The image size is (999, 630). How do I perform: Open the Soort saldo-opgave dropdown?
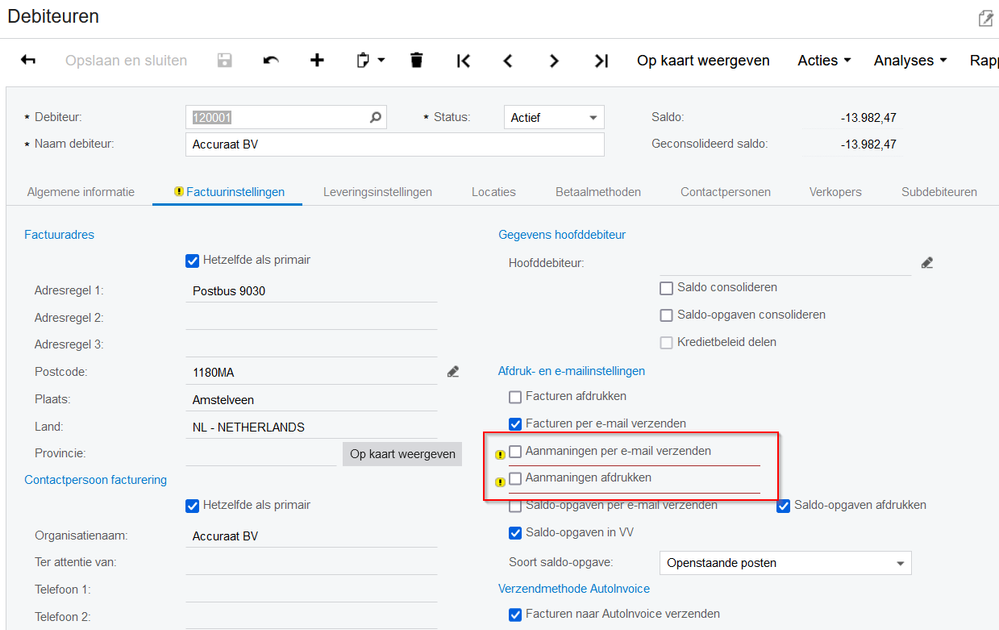899,562
